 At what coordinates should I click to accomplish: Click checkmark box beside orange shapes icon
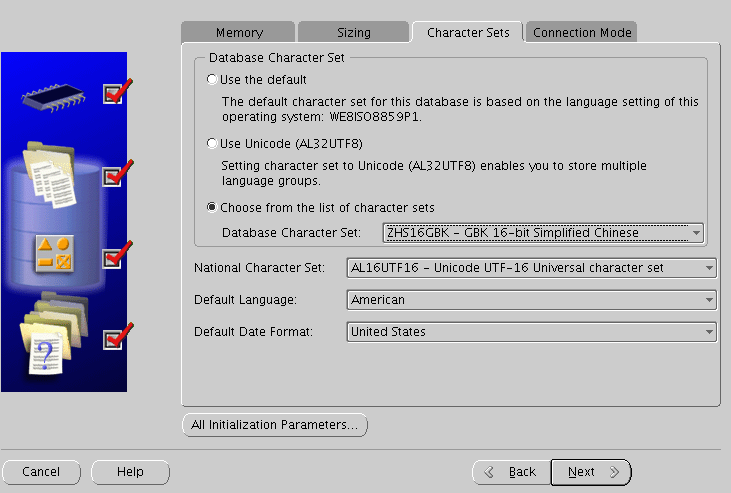pyautogui.click(x=113, y=258)
